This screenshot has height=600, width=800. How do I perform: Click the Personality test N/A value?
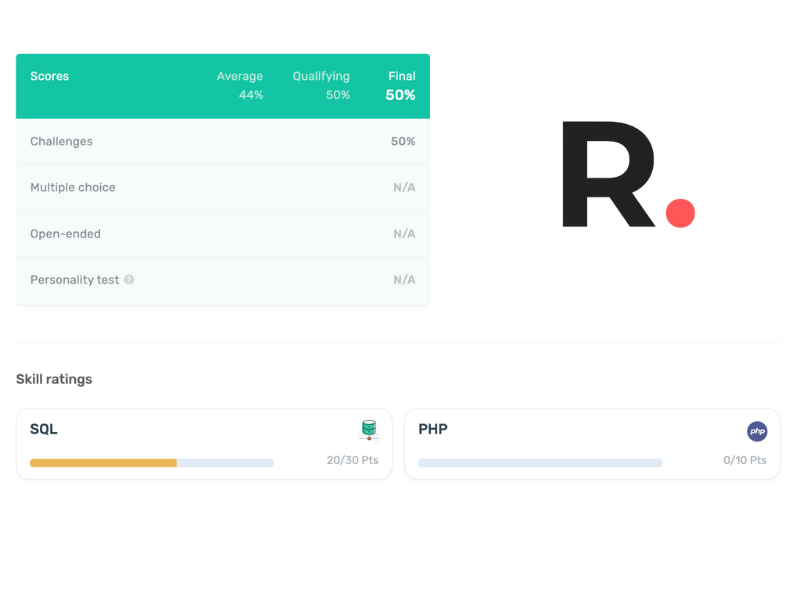pos(404,280)
